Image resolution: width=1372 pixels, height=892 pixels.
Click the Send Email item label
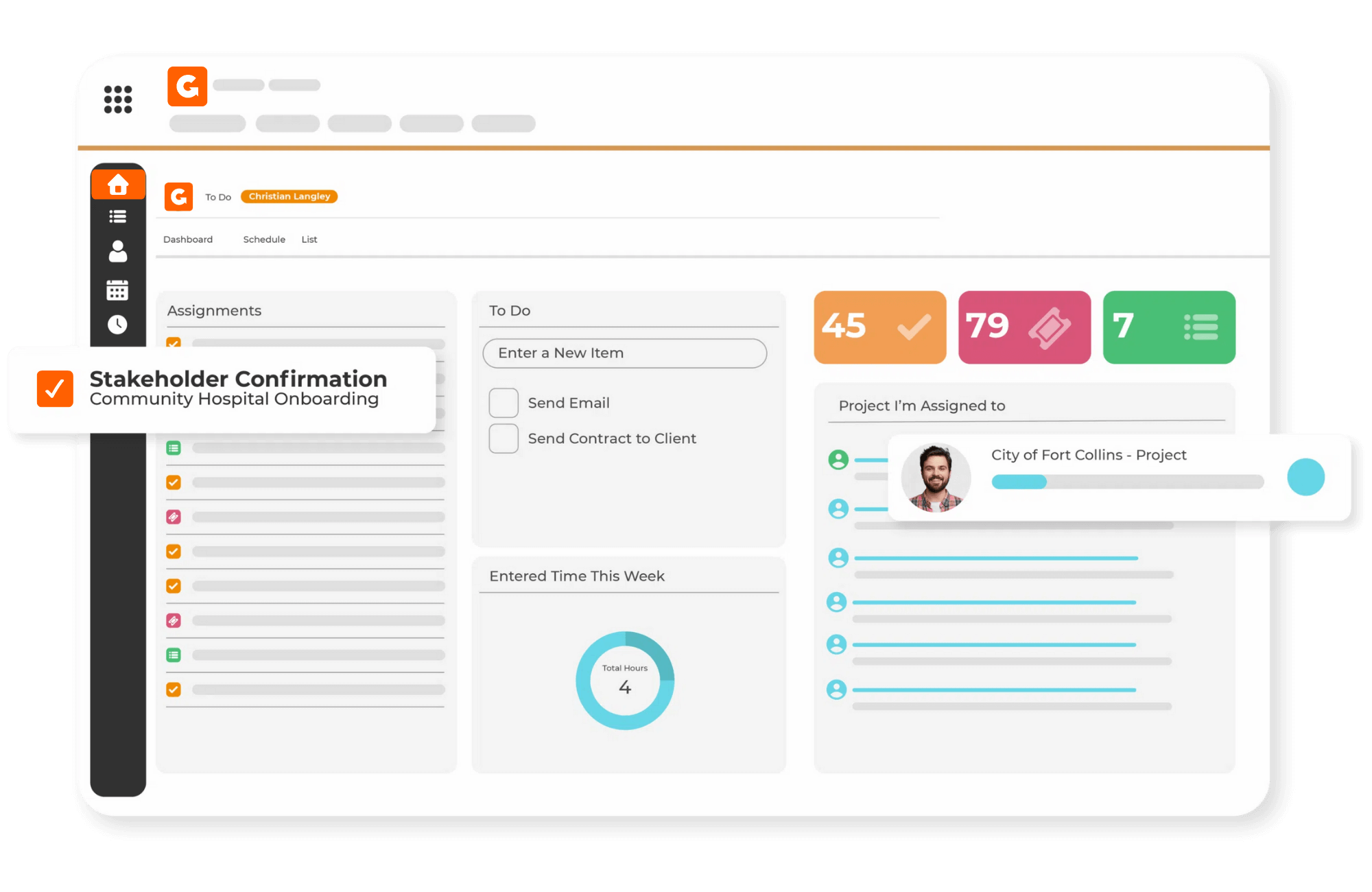click(569, 403)
